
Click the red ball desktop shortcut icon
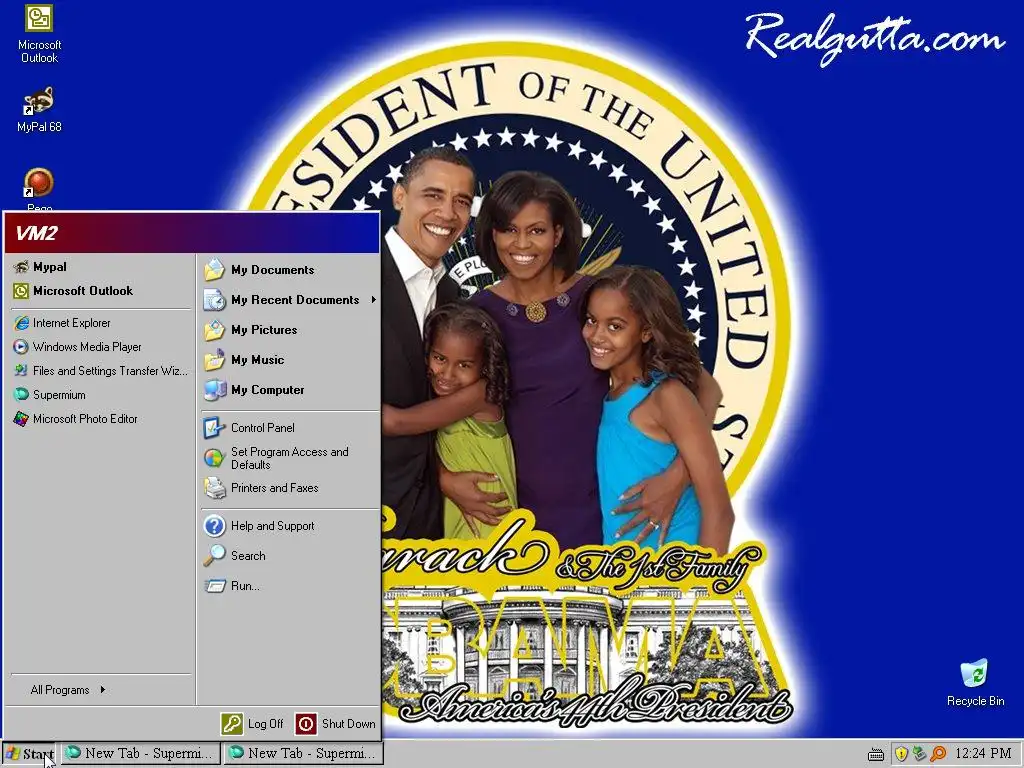tap(39, 183)
